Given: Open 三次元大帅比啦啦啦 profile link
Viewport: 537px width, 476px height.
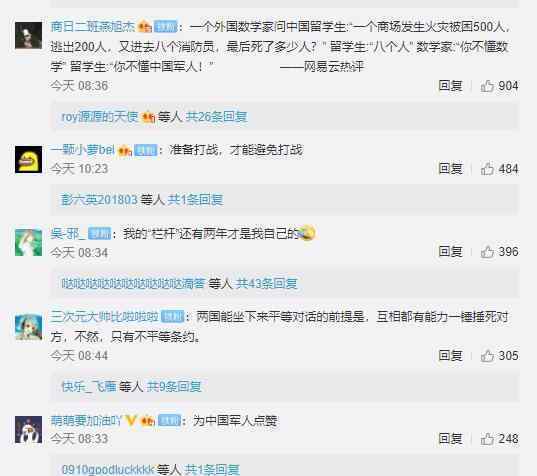Looking at the screenshot, I should coord(104,317).
